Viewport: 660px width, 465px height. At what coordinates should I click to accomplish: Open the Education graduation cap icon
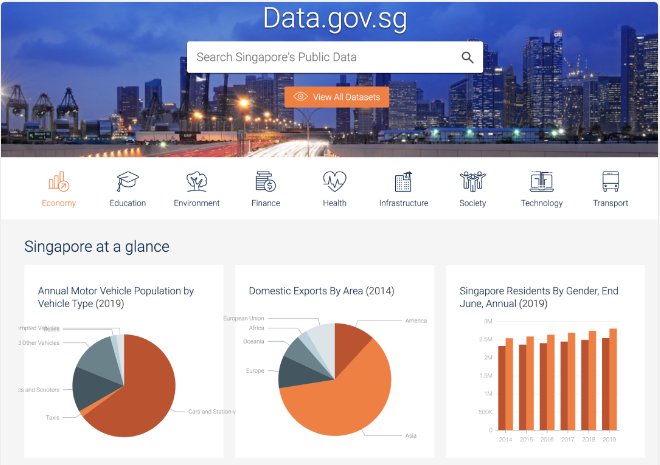pyautogui.click(x=128, y=181)
